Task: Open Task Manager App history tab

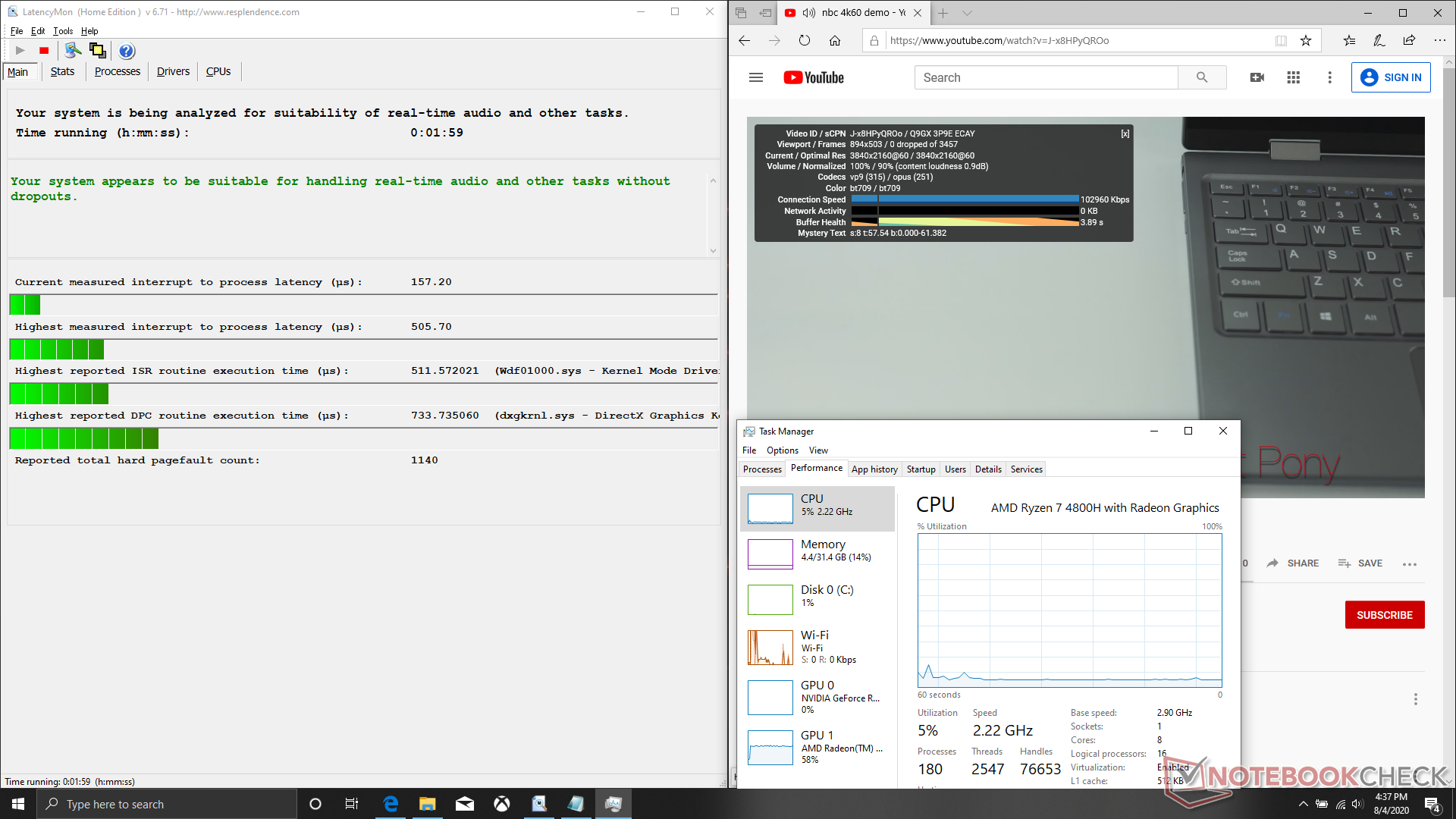Action: (874, 469)
